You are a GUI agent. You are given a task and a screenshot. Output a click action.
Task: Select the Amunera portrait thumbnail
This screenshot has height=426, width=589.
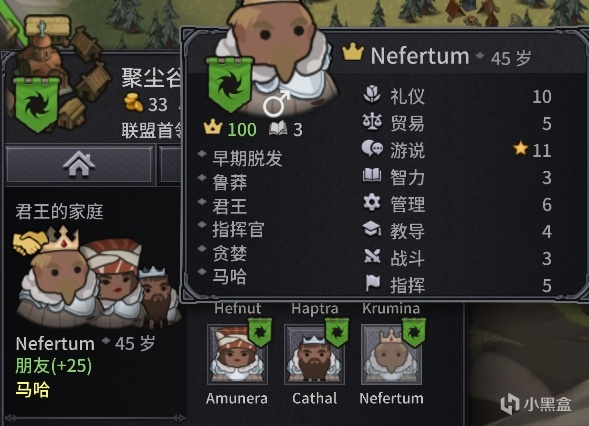click(x=237, y=355)
